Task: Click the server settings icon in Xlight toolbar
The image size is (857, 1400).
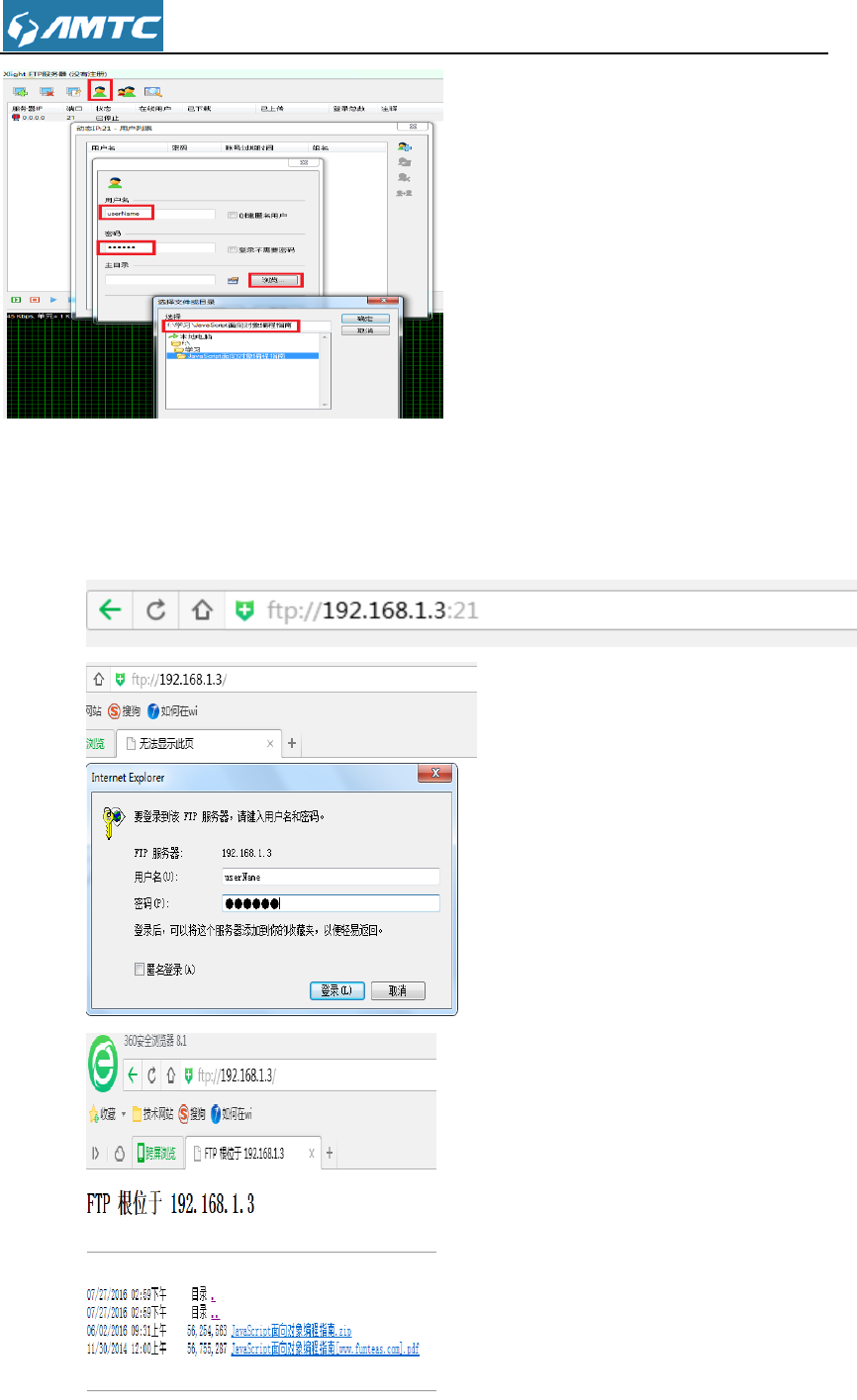Action: [72, 91]
